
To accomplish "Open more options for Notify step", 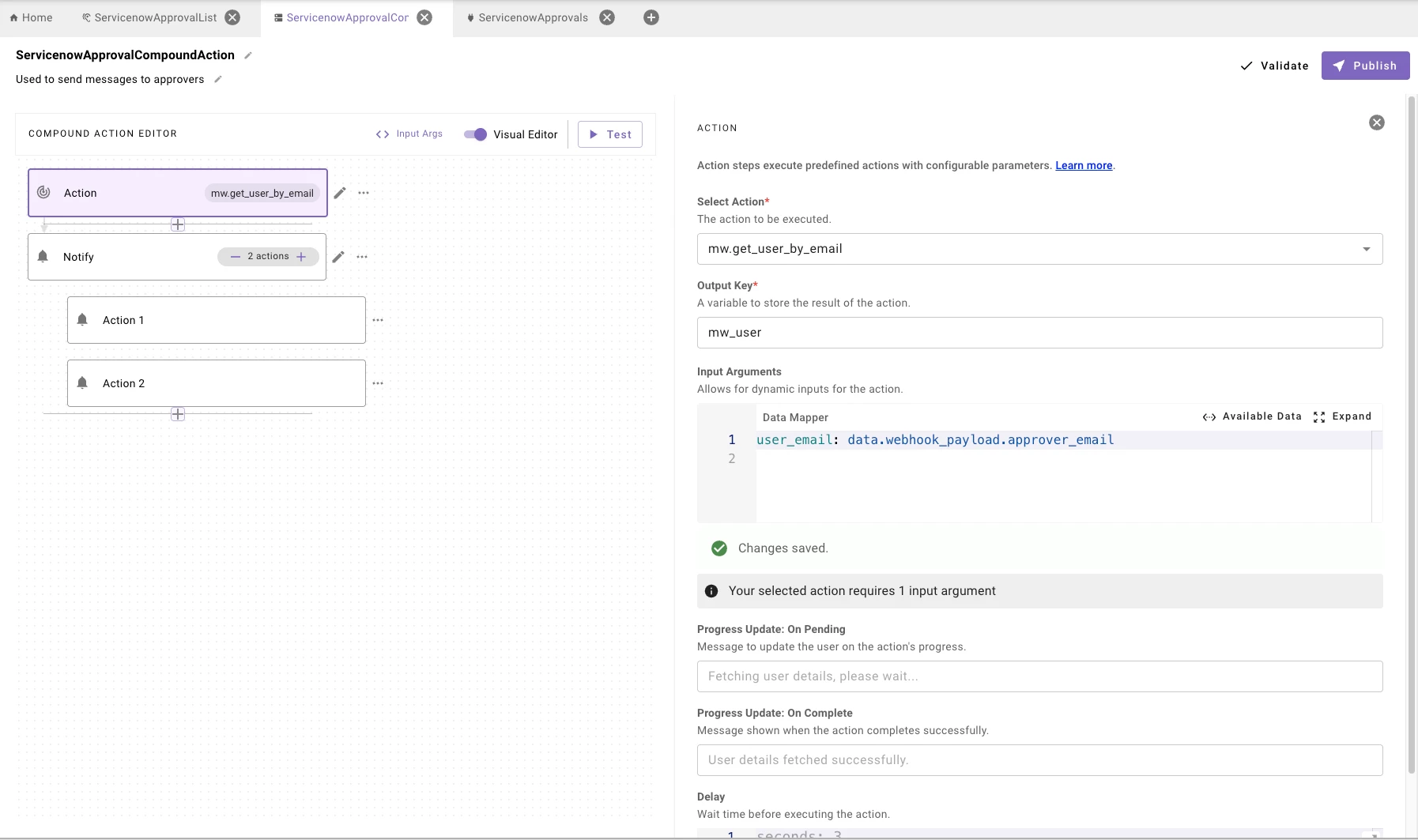I will point(362,257).
